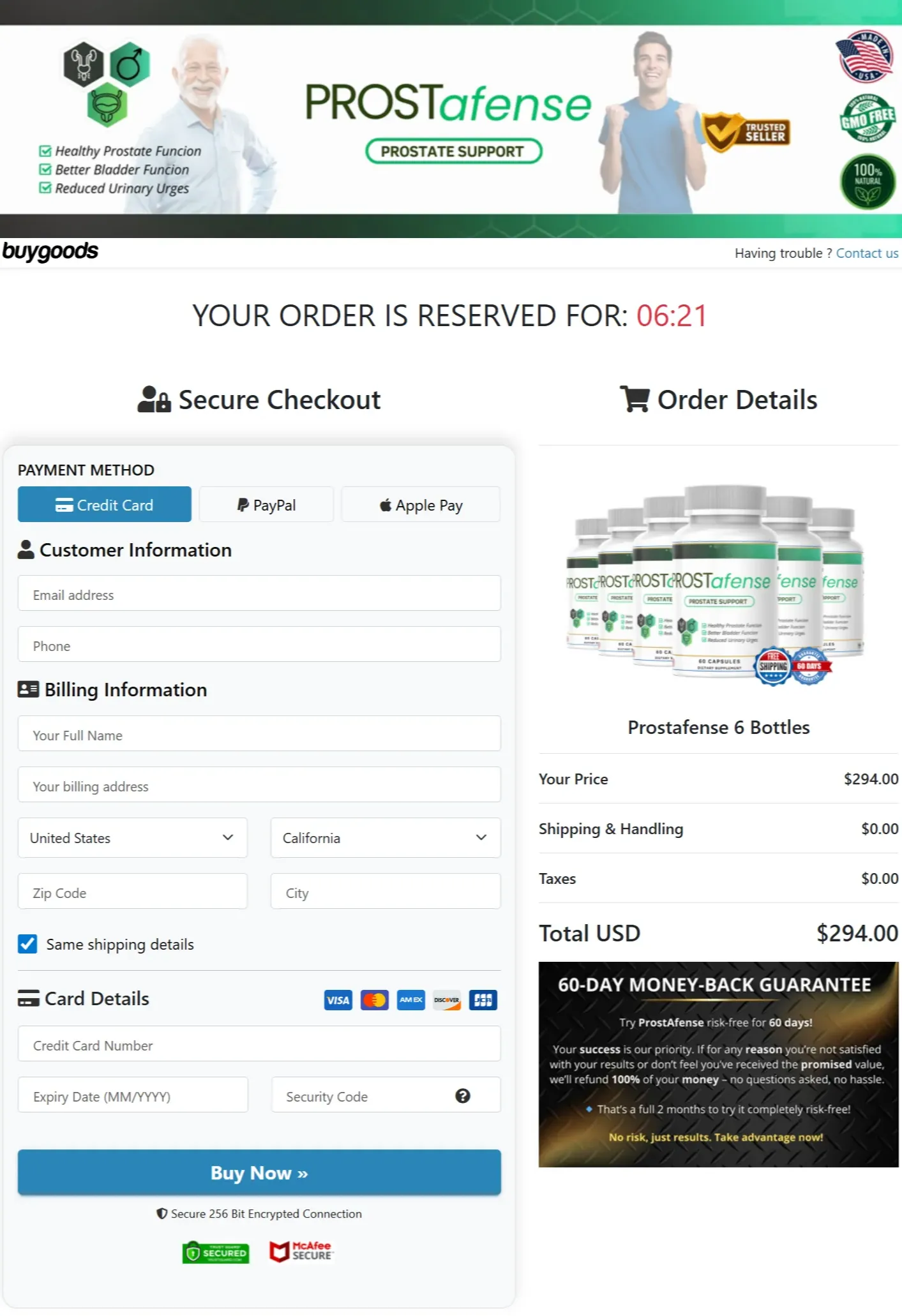Click the Visa card icon

338,999
